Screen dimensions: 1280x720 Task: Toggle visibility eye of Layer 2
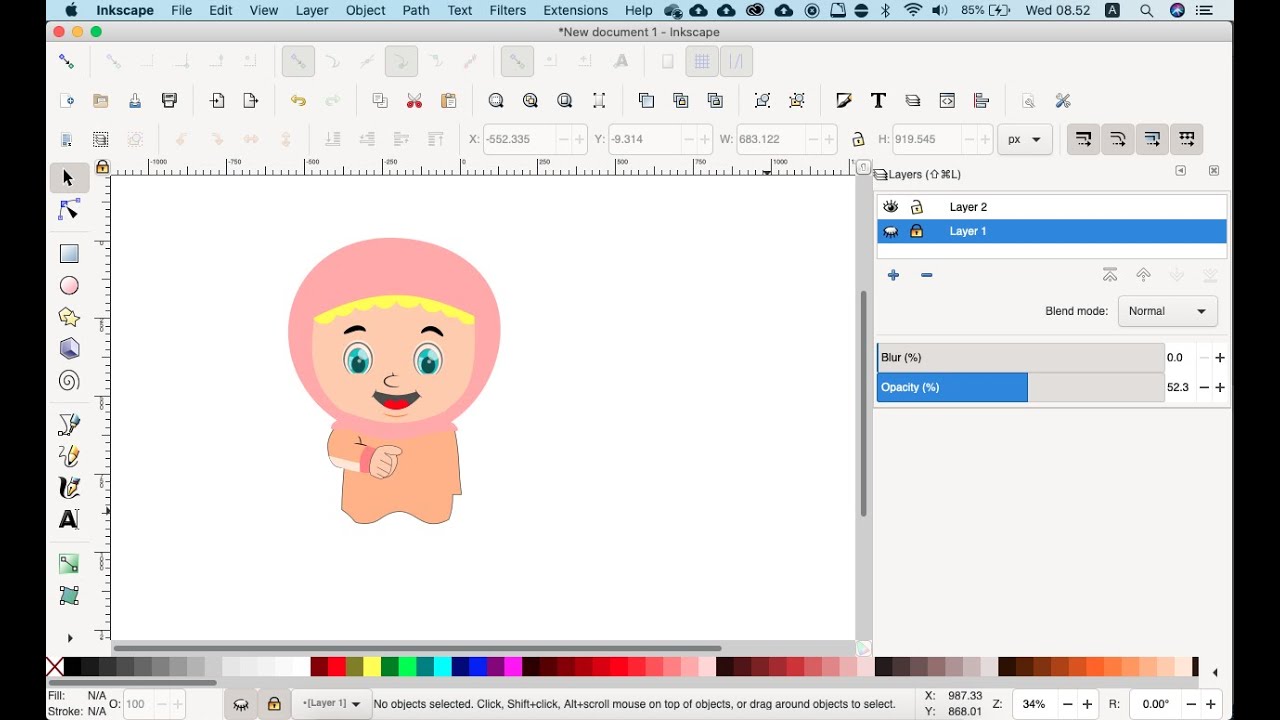coord(890,207)
